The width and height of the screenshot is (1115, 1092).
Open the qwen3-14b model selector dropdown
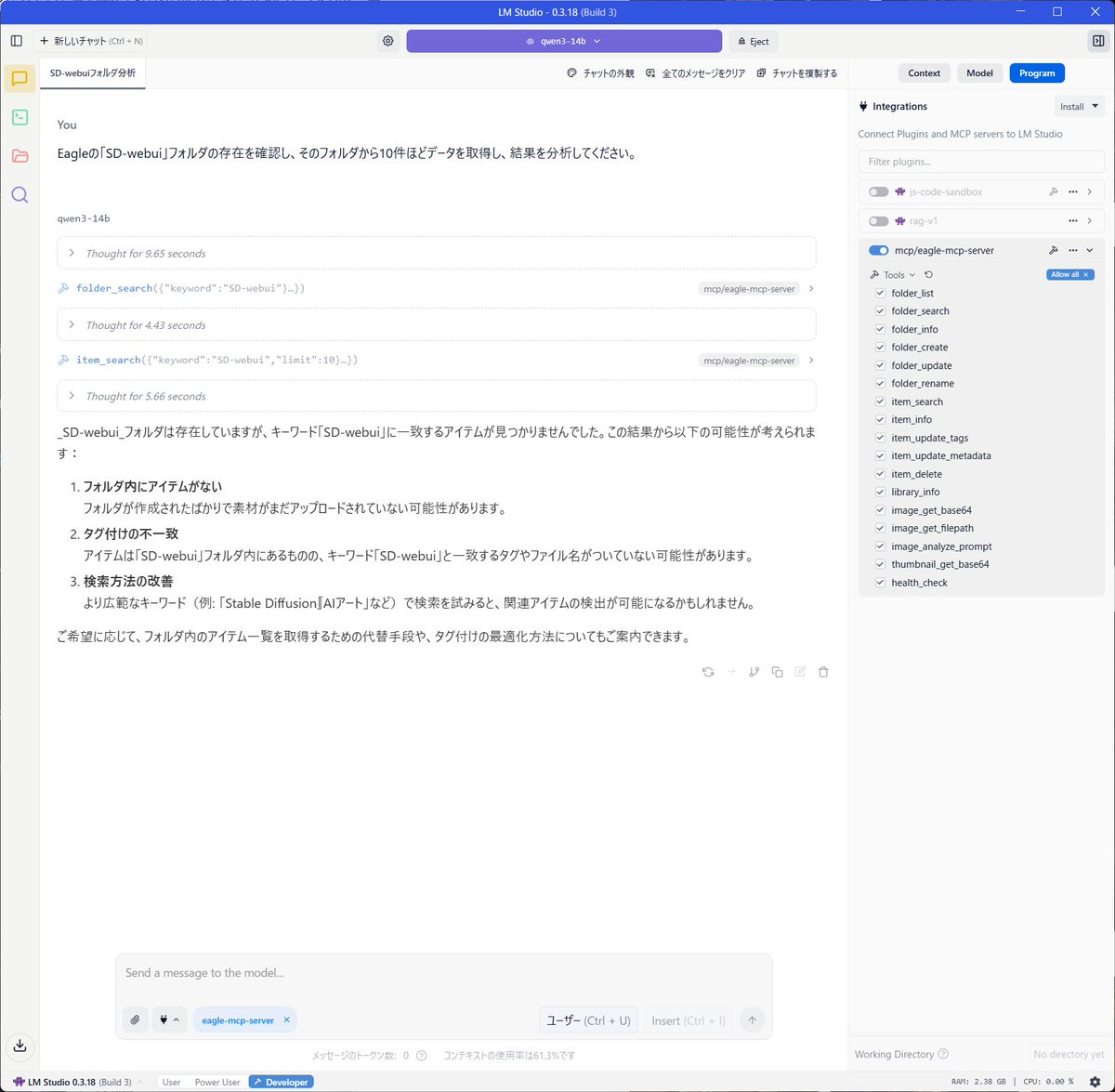(x=564, y=41)
